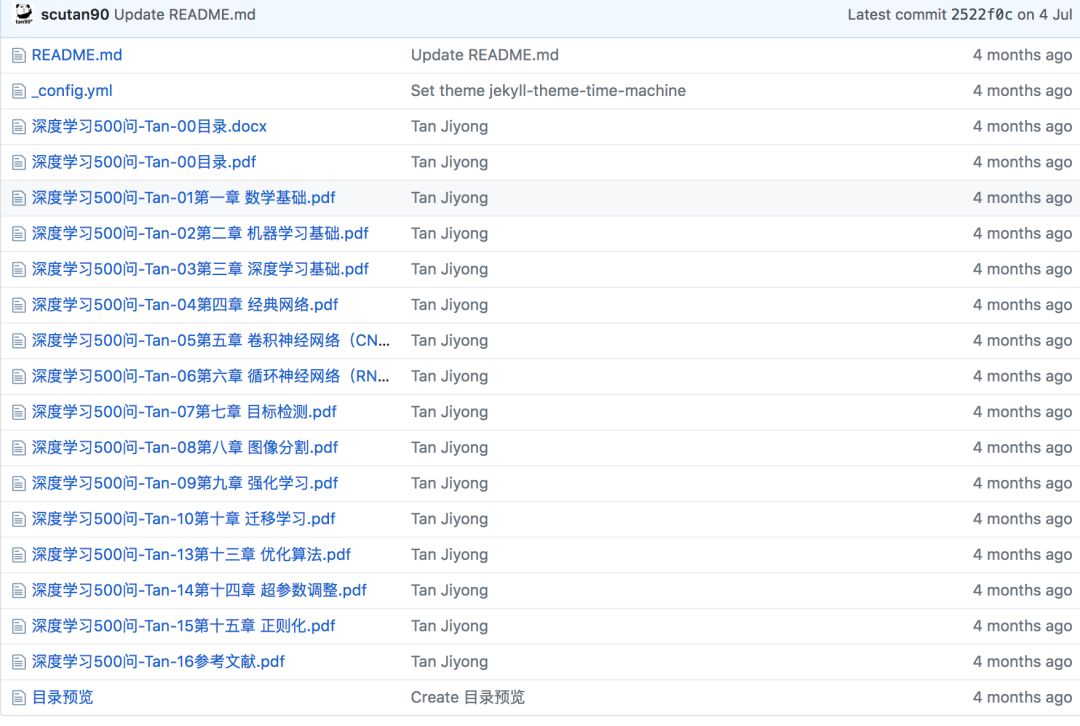Open 深度学习500问-Tan-00目录.pdf file
1080x726 pixels.
(x=144, y=163)
